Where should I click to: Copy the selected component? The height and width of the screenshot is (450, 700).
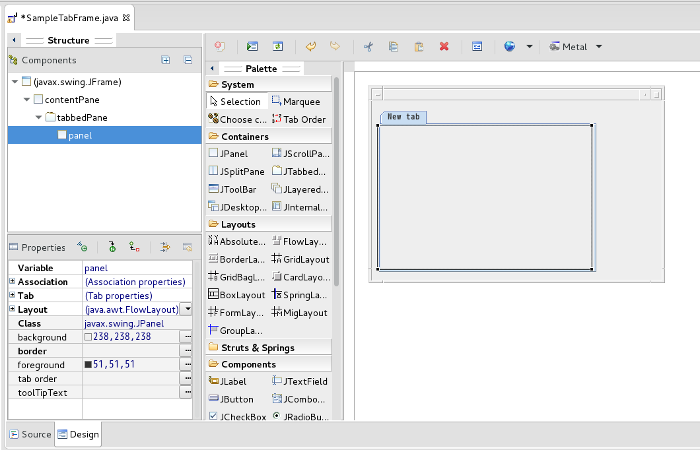click(393, 46)
